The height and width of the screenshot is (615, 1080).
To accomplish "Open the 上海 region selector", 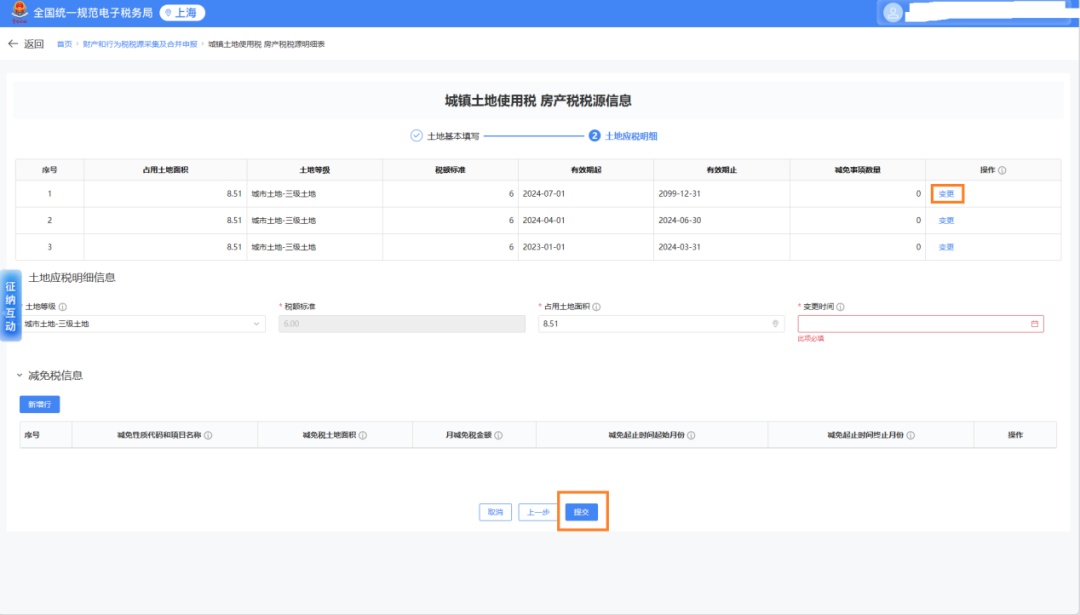I will pos(181,13).
